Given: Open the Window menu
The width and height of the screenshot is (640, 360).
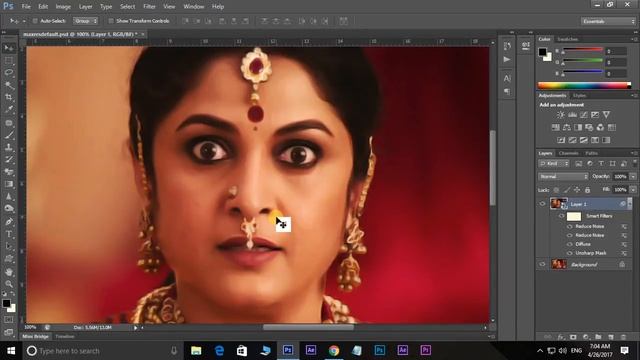Looking at the screenshot, I should 193,7.
